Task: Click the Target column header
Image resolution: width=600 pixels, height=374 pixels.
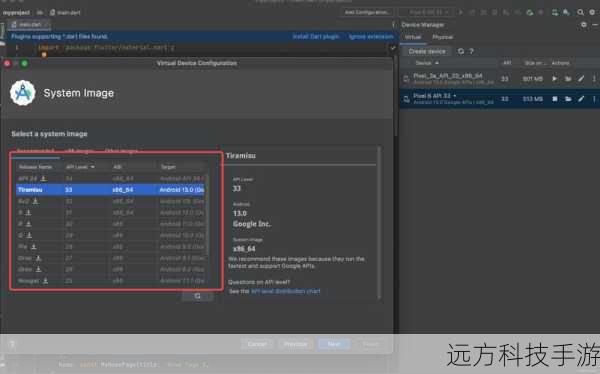Action: (168, 167)
